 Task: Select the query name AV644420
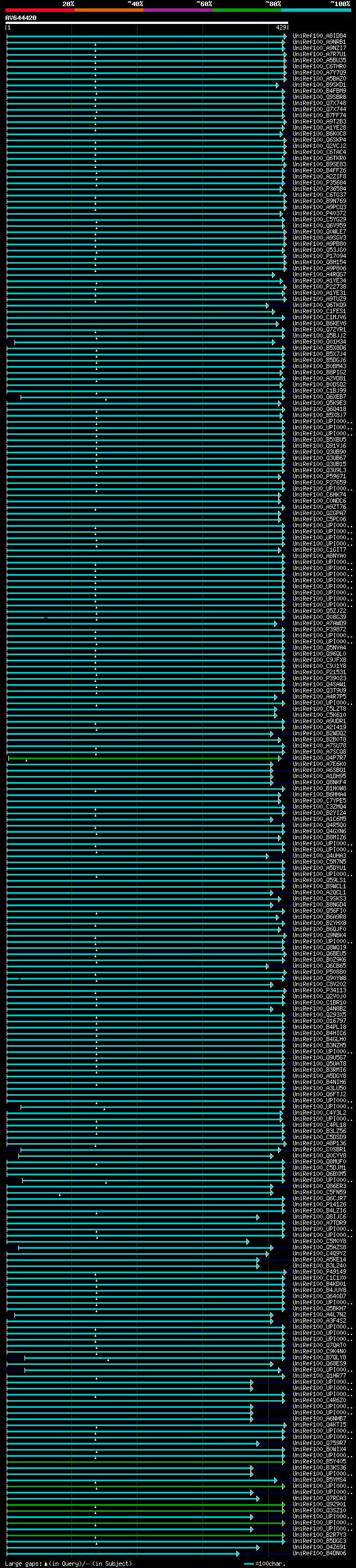pos(21,18)
